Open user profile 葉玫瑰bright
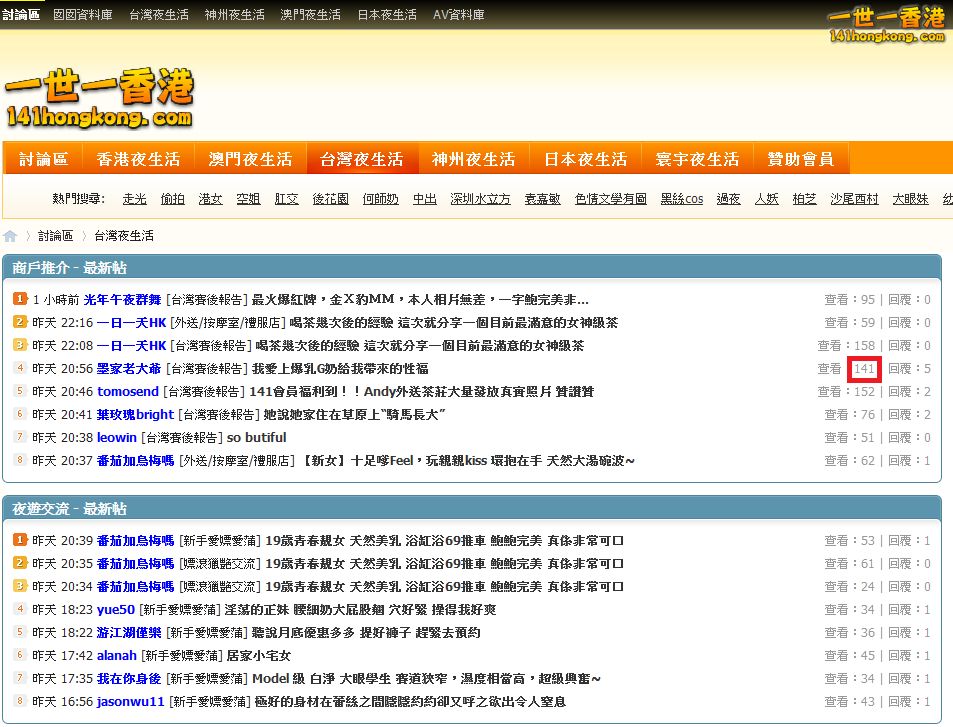The height and width of the screenshot is (727, 953). click(x=136, y=415)
